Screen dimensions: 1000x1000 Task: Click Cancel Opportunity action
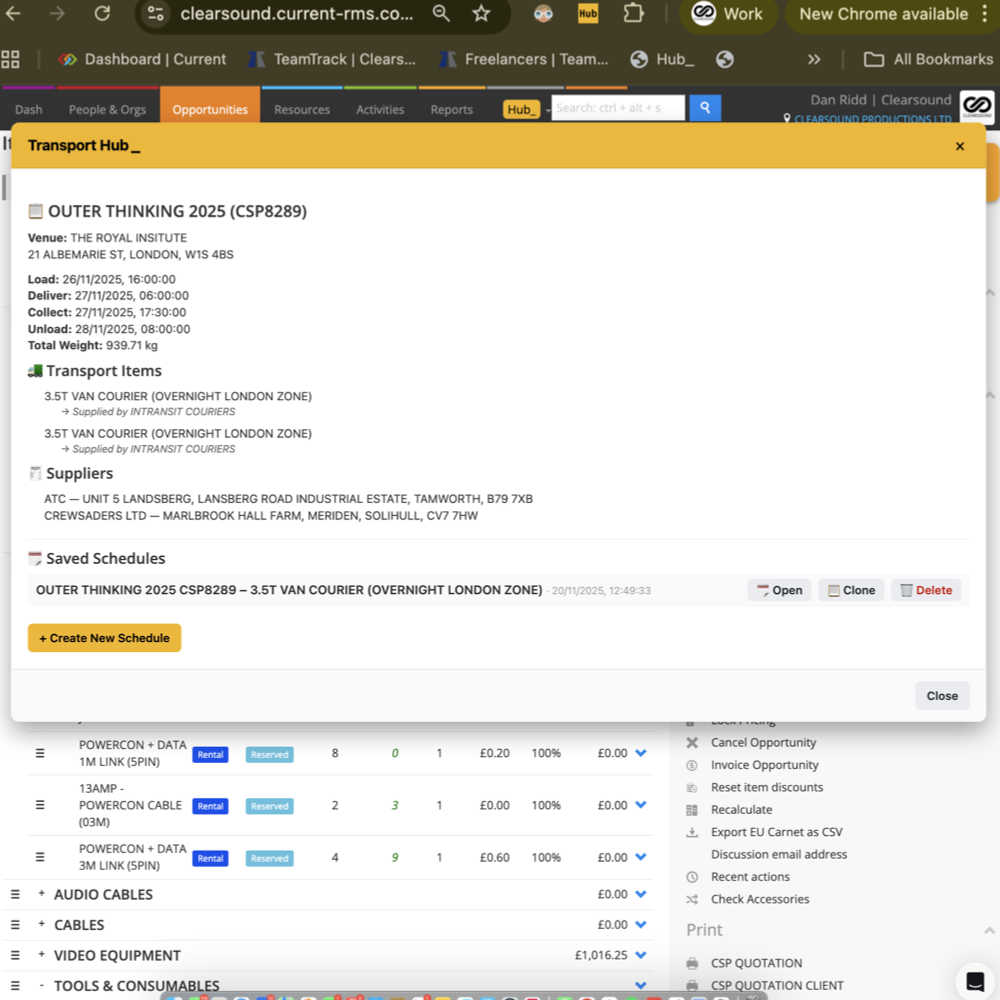tap(763, 742)
